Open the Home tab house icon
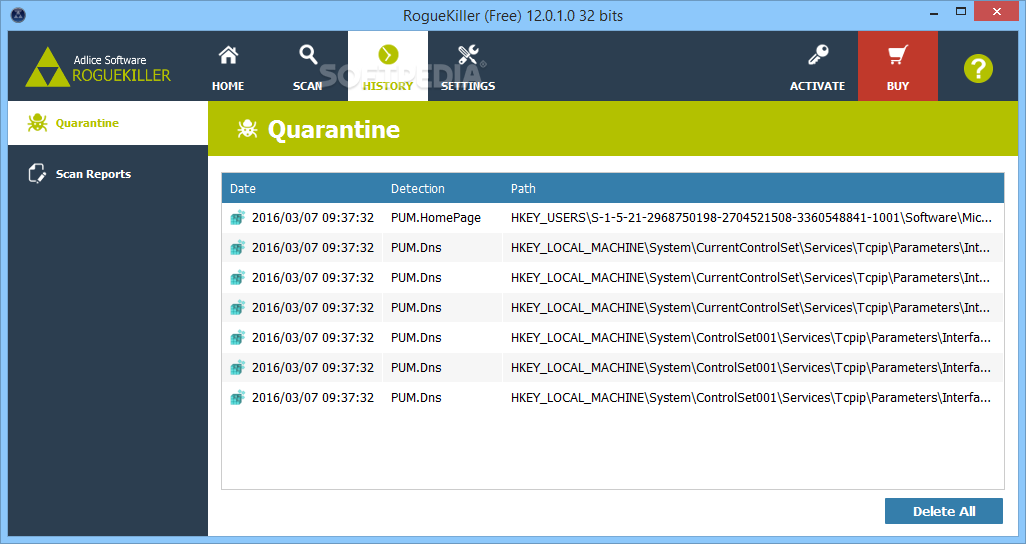 point(228,55)
